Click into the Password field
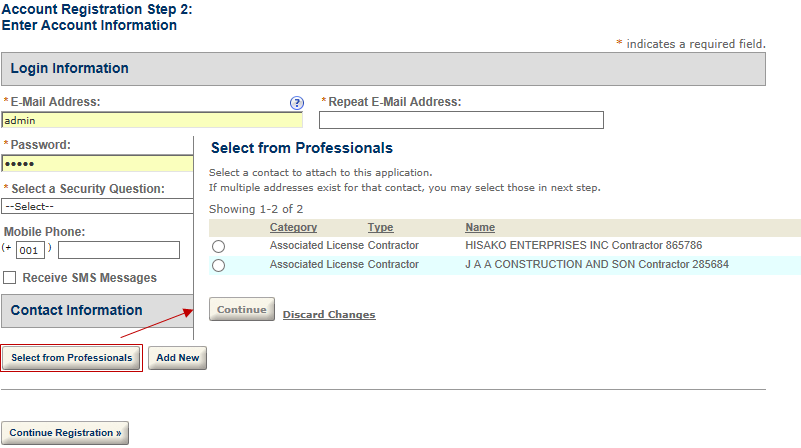801x448 pixels. (97, 164)
